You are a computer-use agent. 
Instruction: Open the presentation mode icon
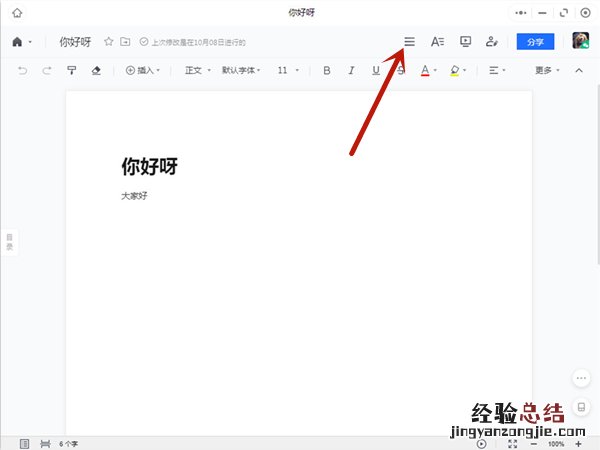click(465, 42)
